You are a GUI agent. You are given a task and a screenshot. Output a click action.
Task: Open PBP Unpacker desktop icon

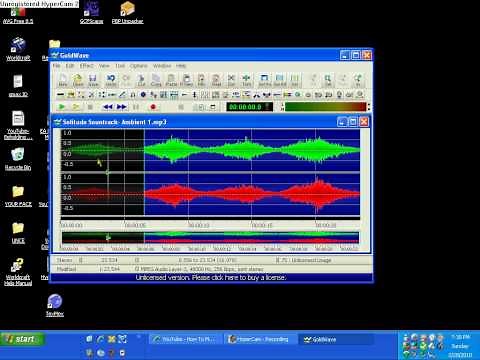(x=127, y=13)
